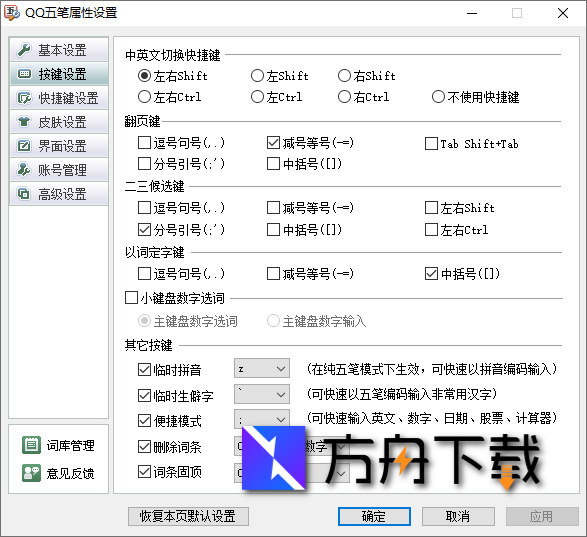Image resolution: width=587 pixels, height=537 pixels.
Task: Click the 词库管理 notebook icon
Action: click(x=31, y=445)
